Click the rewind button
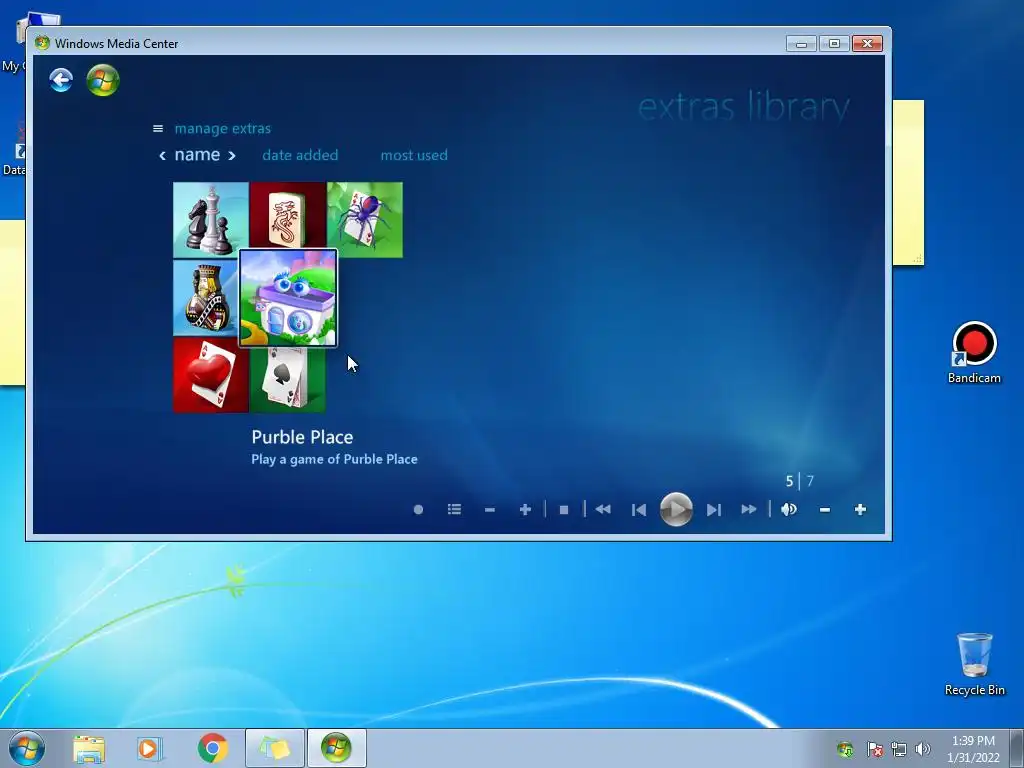The height and width of the screenshot is (768, 1024). tap(603, 509)
